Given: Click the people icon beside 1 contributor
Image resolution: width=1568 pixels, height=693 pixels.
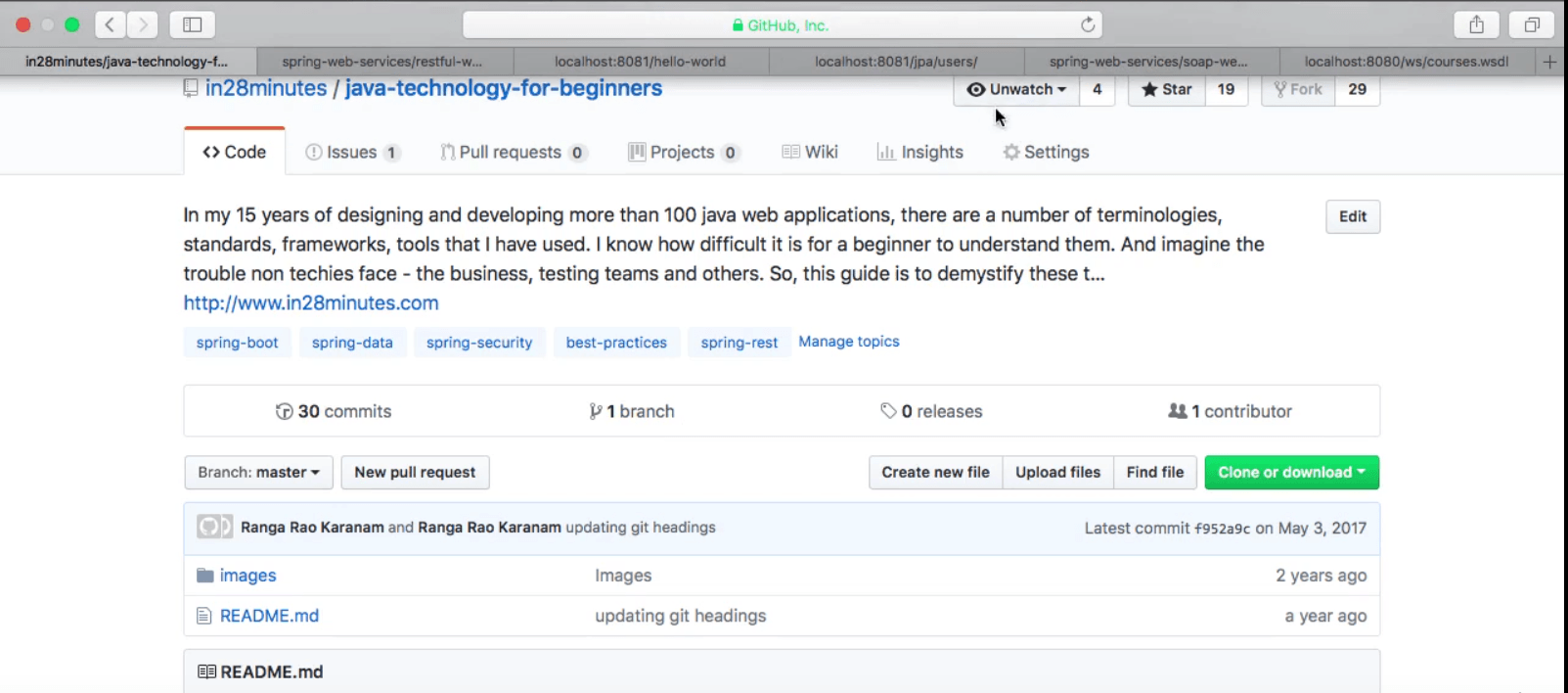Looking at the screenshot, I should [1178, 411].
